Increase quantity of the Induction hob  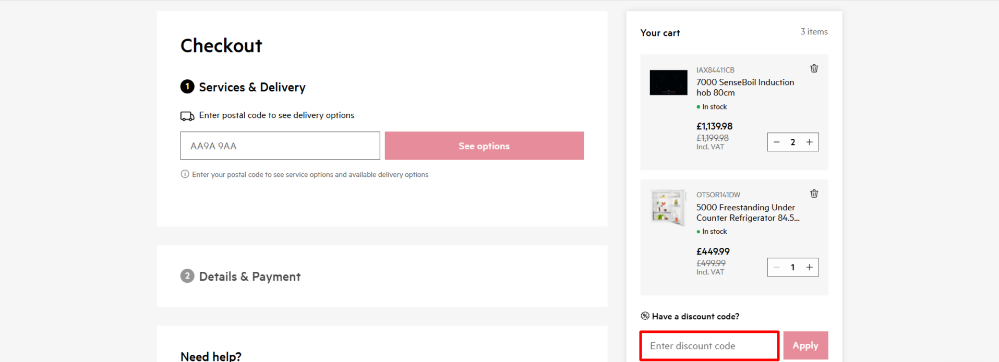(809, 142)
